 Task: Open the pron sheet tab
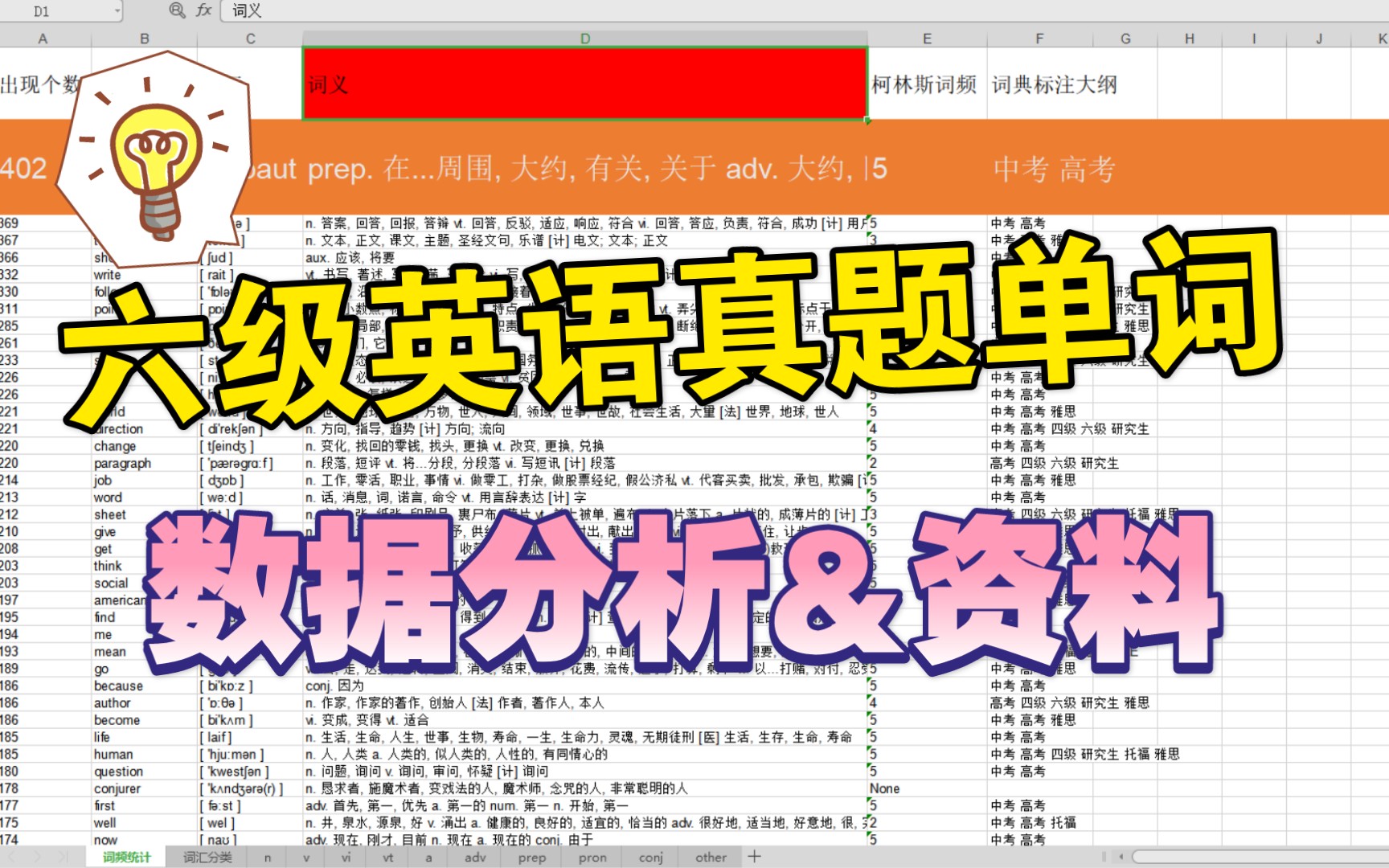(592, 857)
